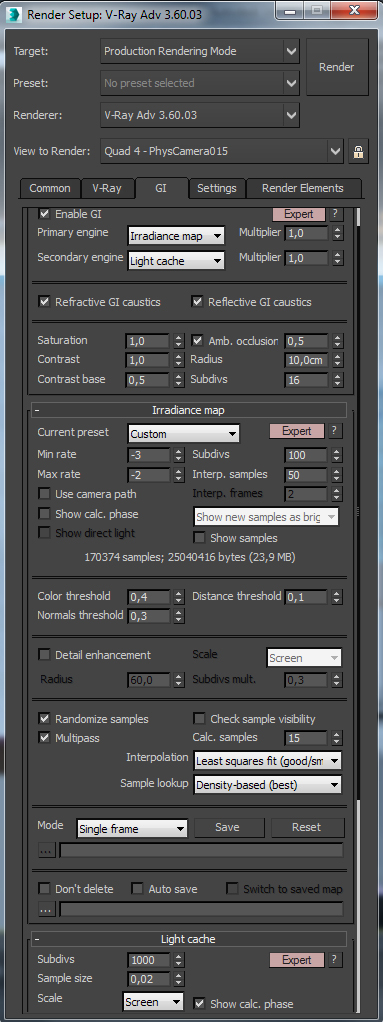Image resolution: width=383 pixels, height=1022 pixels.
Task: Click the large Render button
Action: (337, 67)
